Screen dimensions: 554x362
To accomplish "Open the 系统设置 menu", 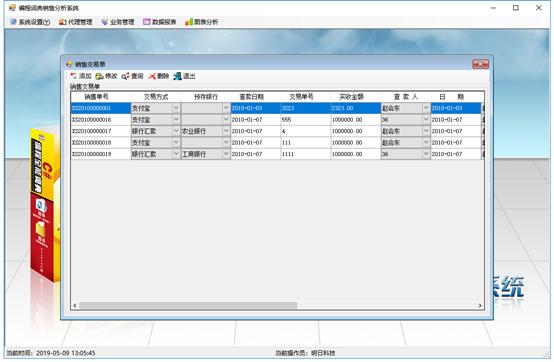I will (30, 22).
